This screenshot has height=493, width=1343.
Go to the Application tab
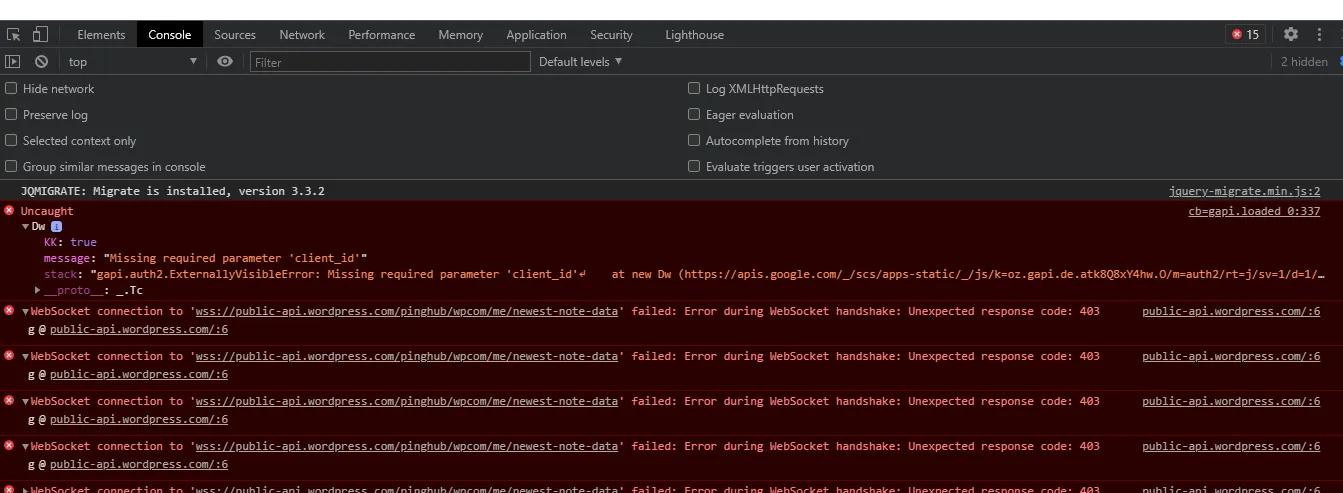pyautogui.click(x=536, y=34)
